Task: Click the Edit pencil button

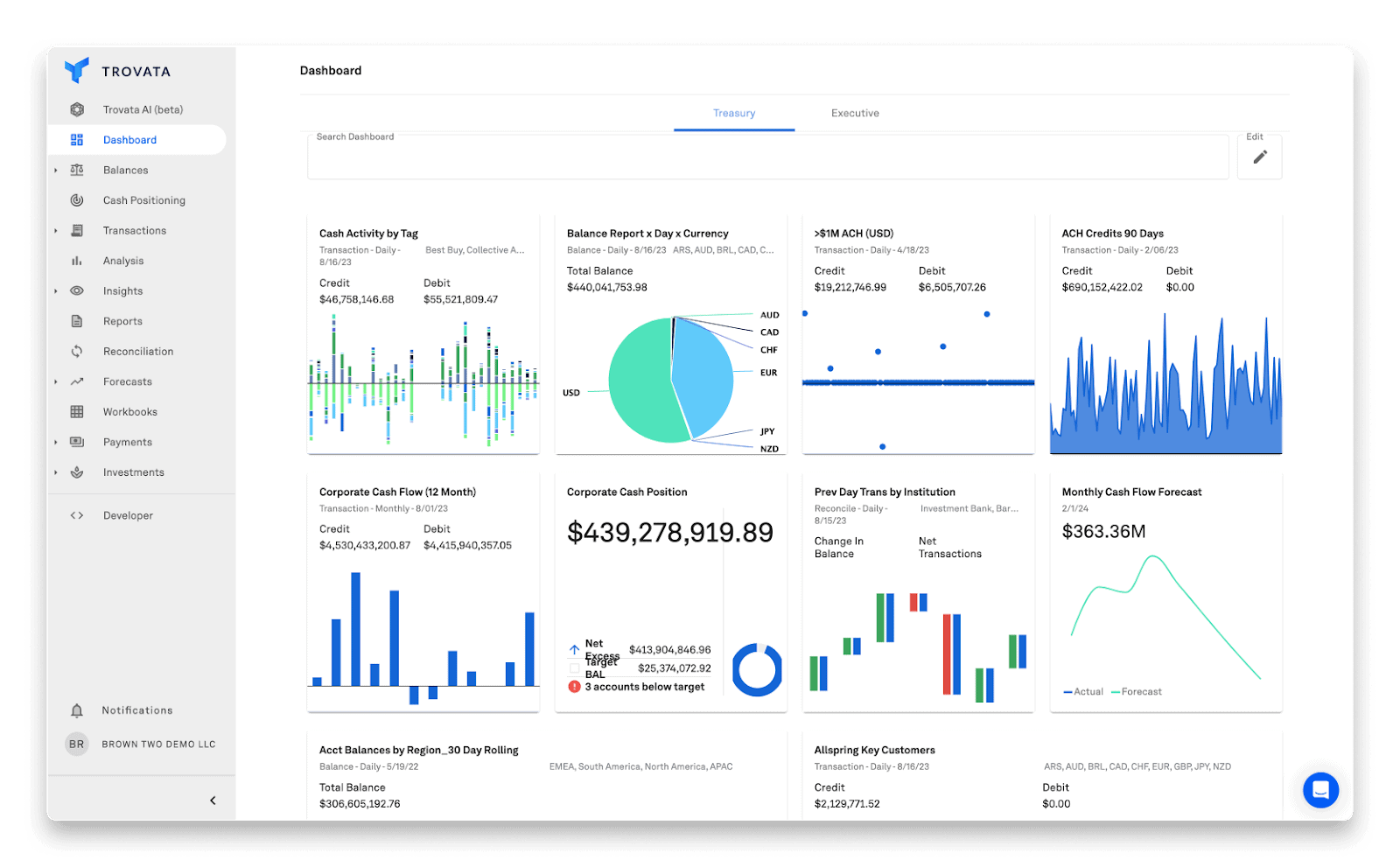Action: [1259, 156]
